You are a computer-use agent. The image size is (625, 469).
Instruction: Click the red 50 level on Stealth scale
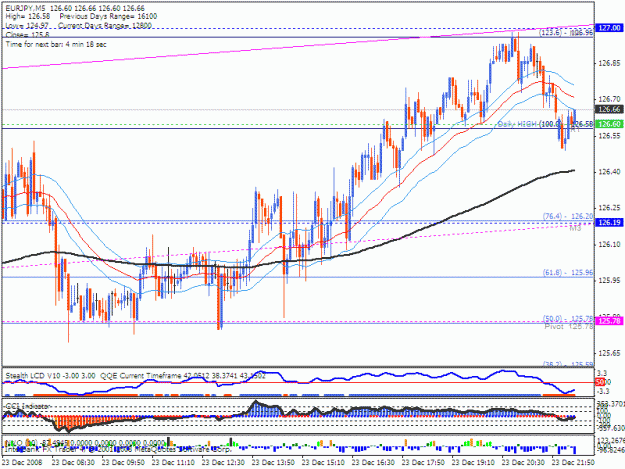(x=600, y=382)
